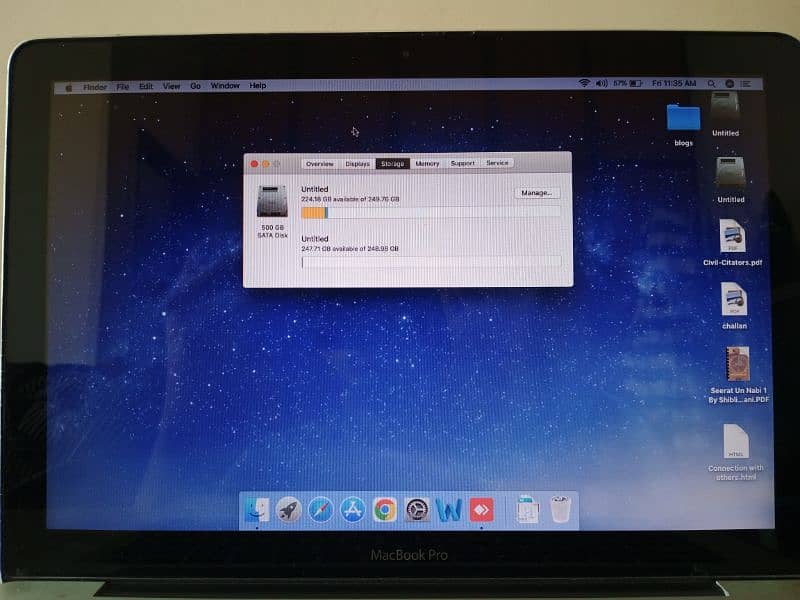Launch Safari from the Dock
Image resolution: width=800 pixels, height=600 pixels.
tap(321, 510)
